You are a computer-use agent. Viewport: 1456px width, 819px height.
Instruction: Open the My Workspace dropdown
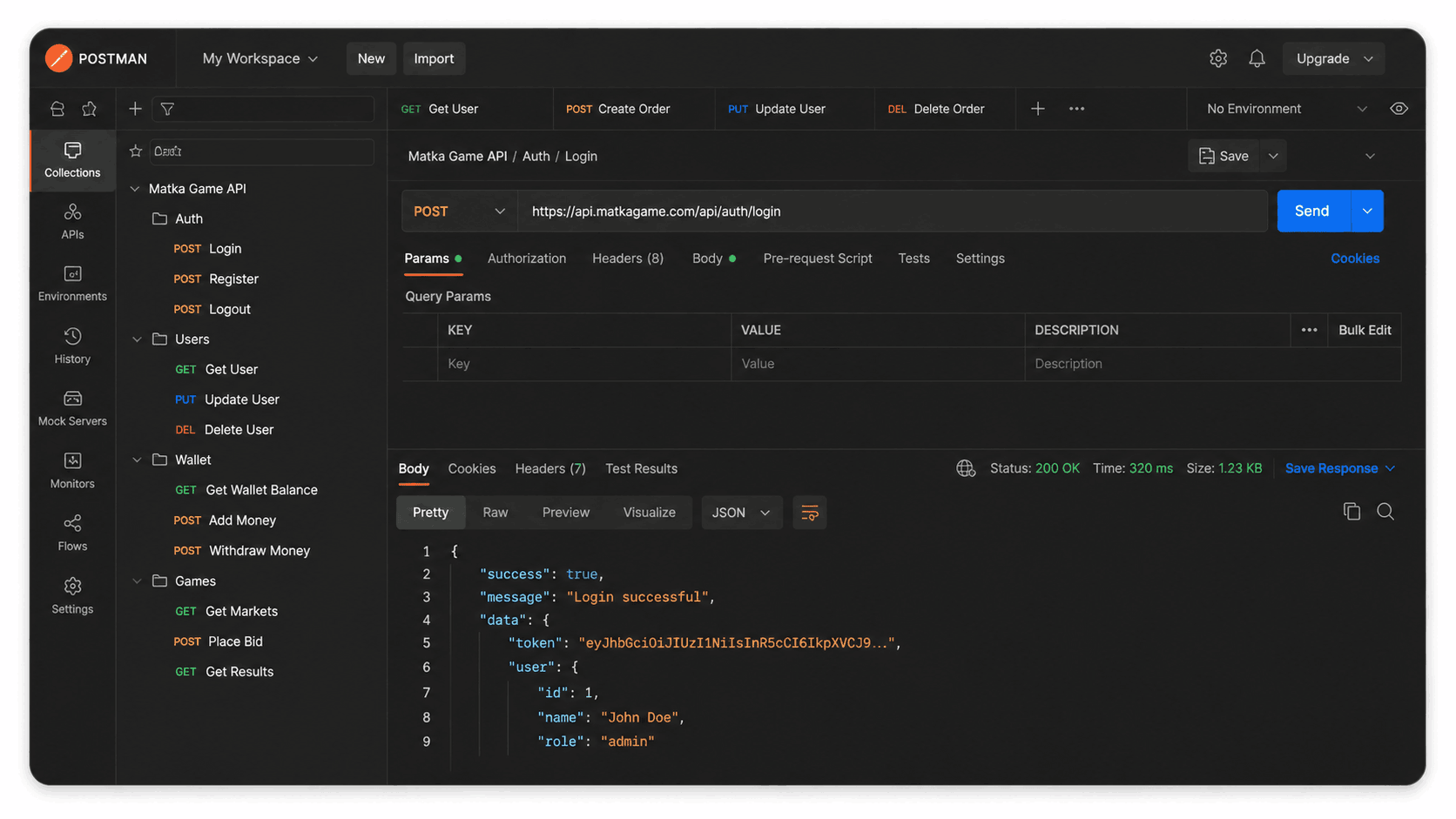click(x=260, y=58)
